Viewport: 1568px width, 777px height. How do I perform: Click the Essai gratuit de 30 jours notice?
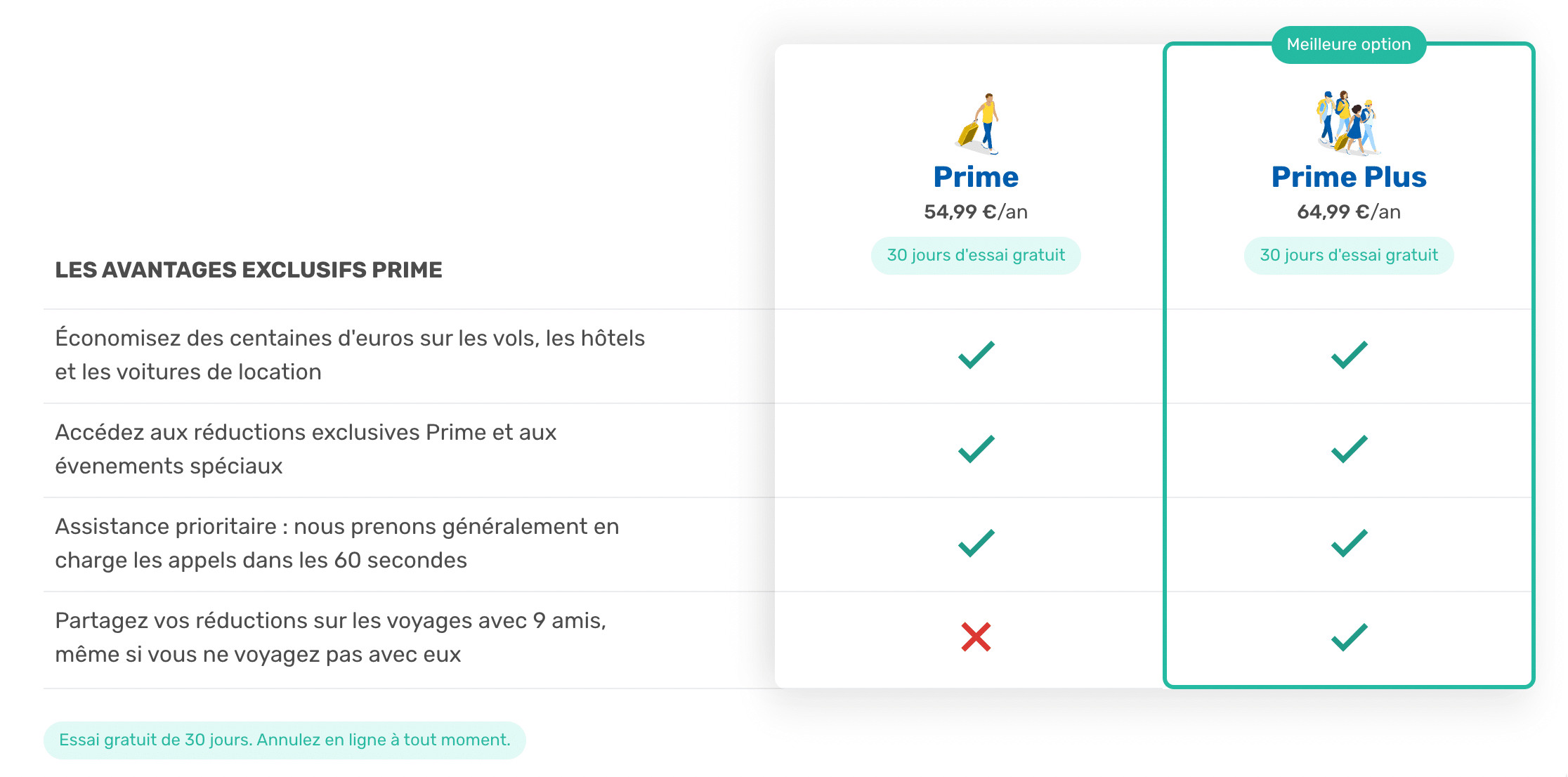[x=285, y=740]
